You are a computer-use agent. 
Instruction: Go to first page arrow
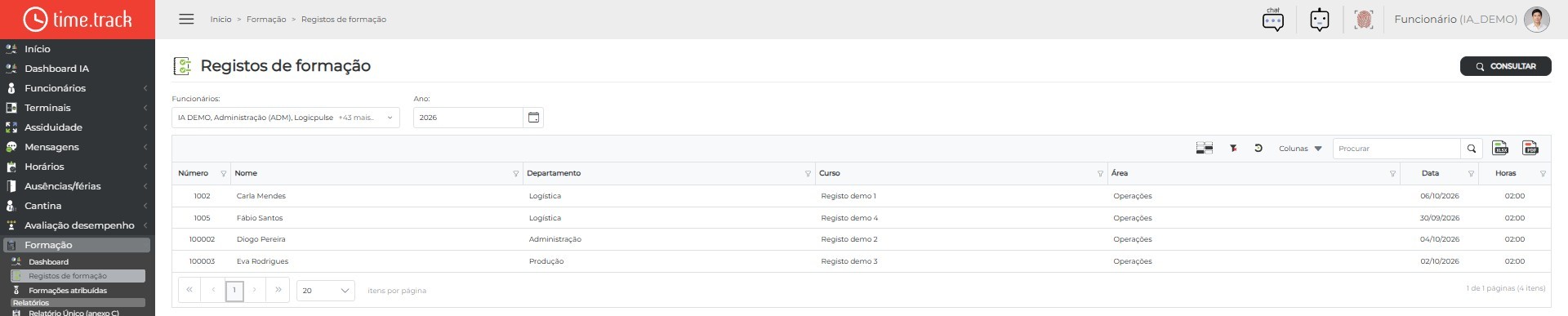pyautogui.click(x=189, y=290)
